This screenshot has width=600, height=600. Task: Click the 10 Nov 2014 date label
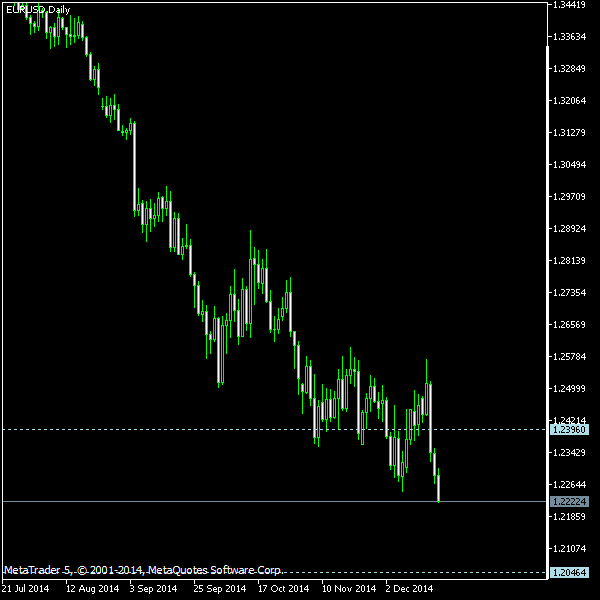coord(349,588)
